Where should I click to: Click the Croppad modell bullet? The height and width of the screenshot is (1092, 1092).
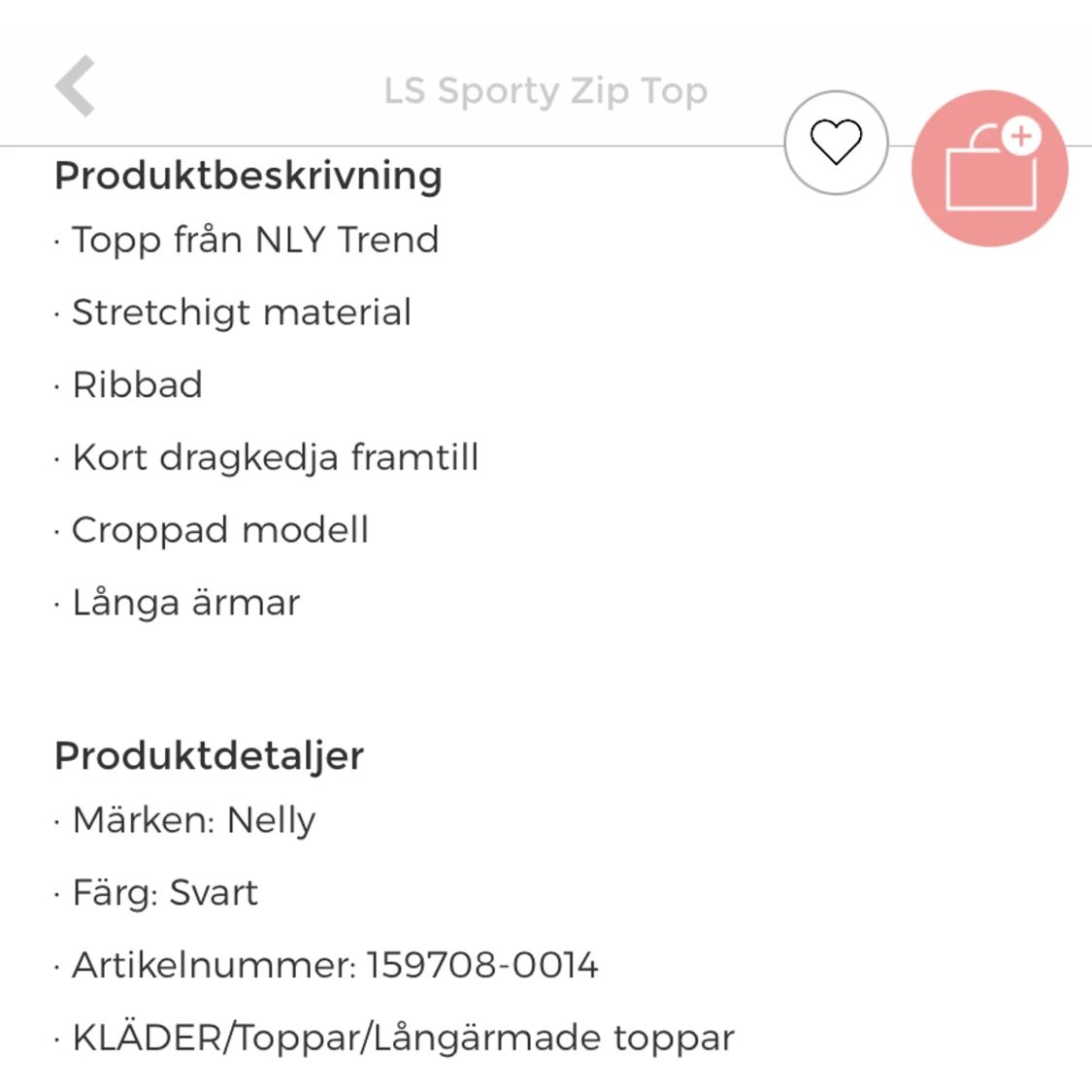(220, 530)
